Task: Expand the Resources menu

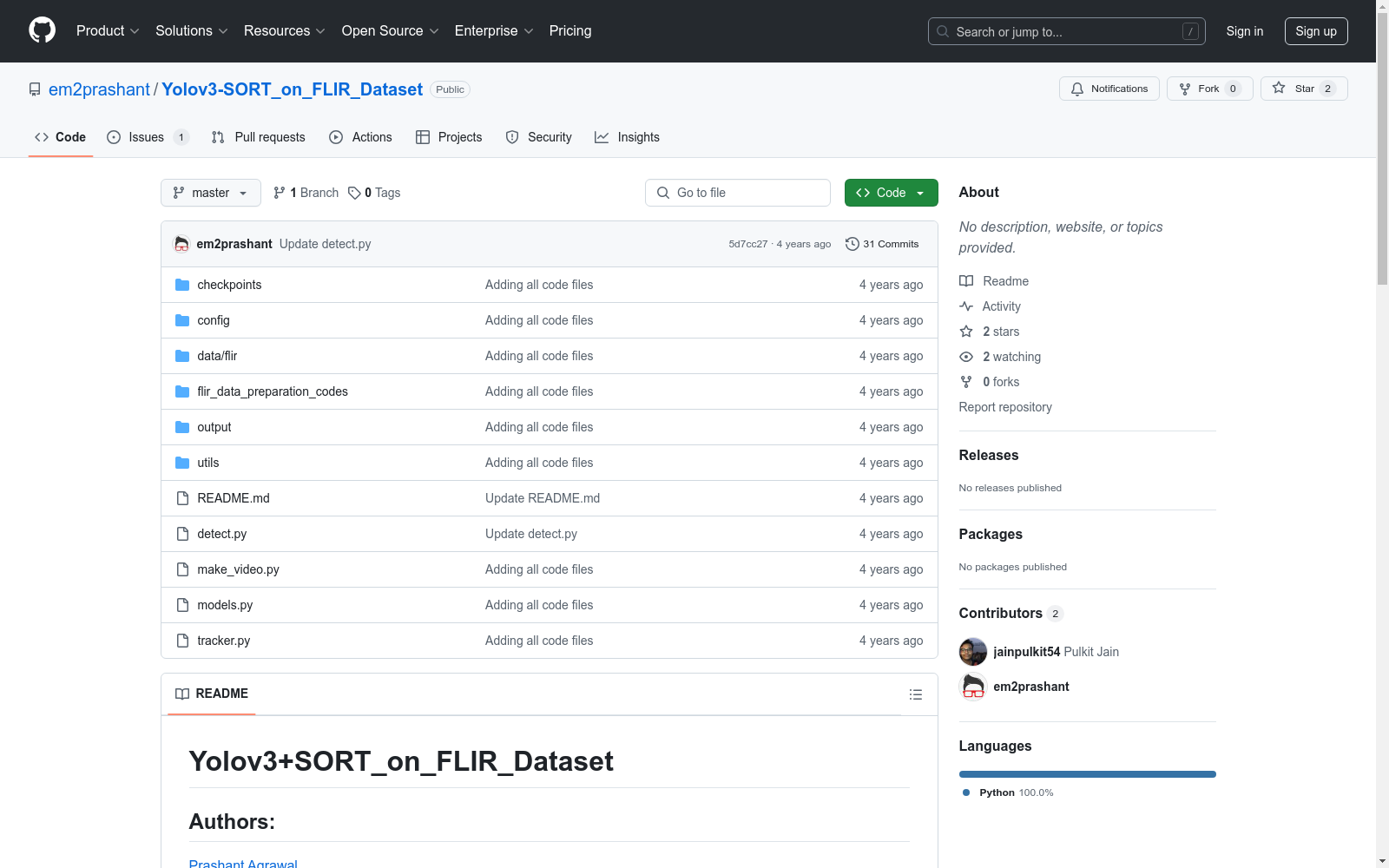Action: coord(285,30)
